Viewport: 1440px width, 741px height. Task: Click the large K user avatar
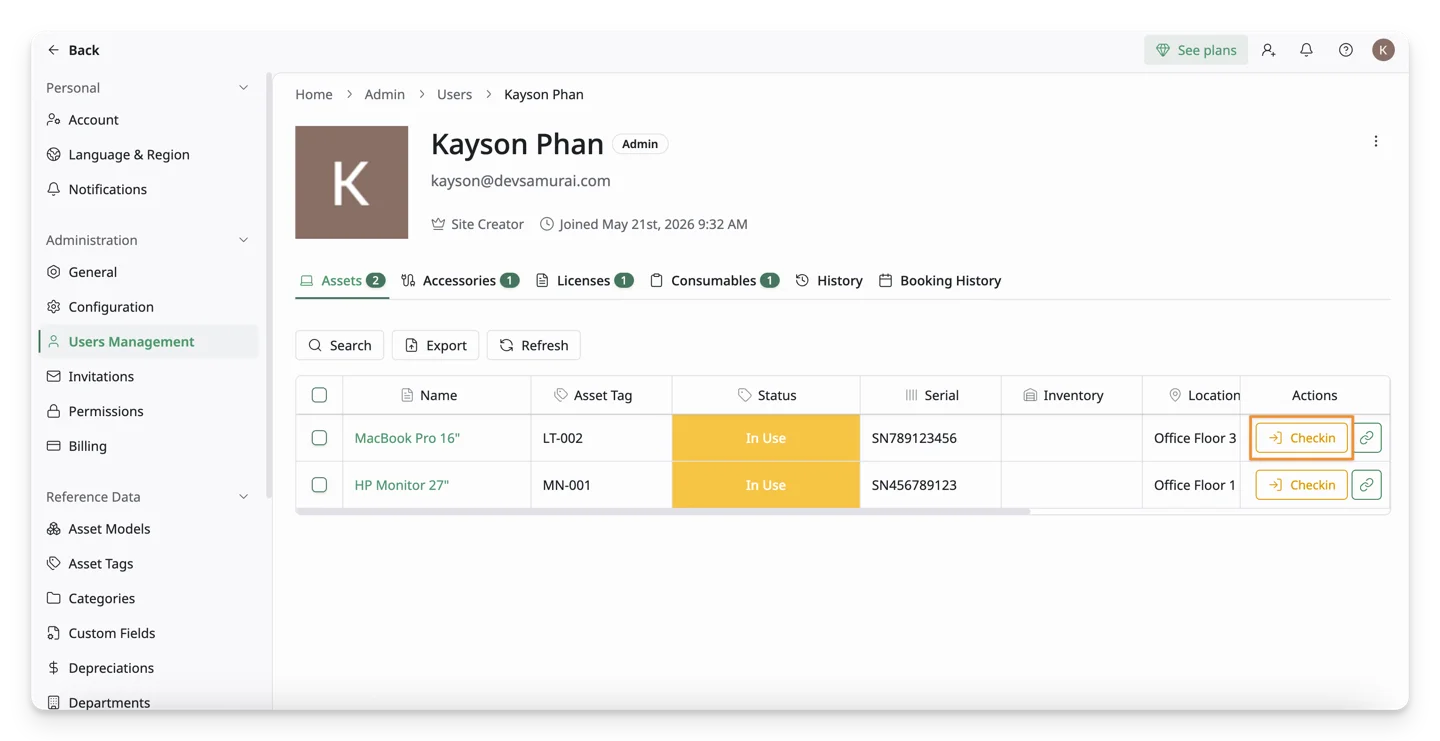point(351,182)
